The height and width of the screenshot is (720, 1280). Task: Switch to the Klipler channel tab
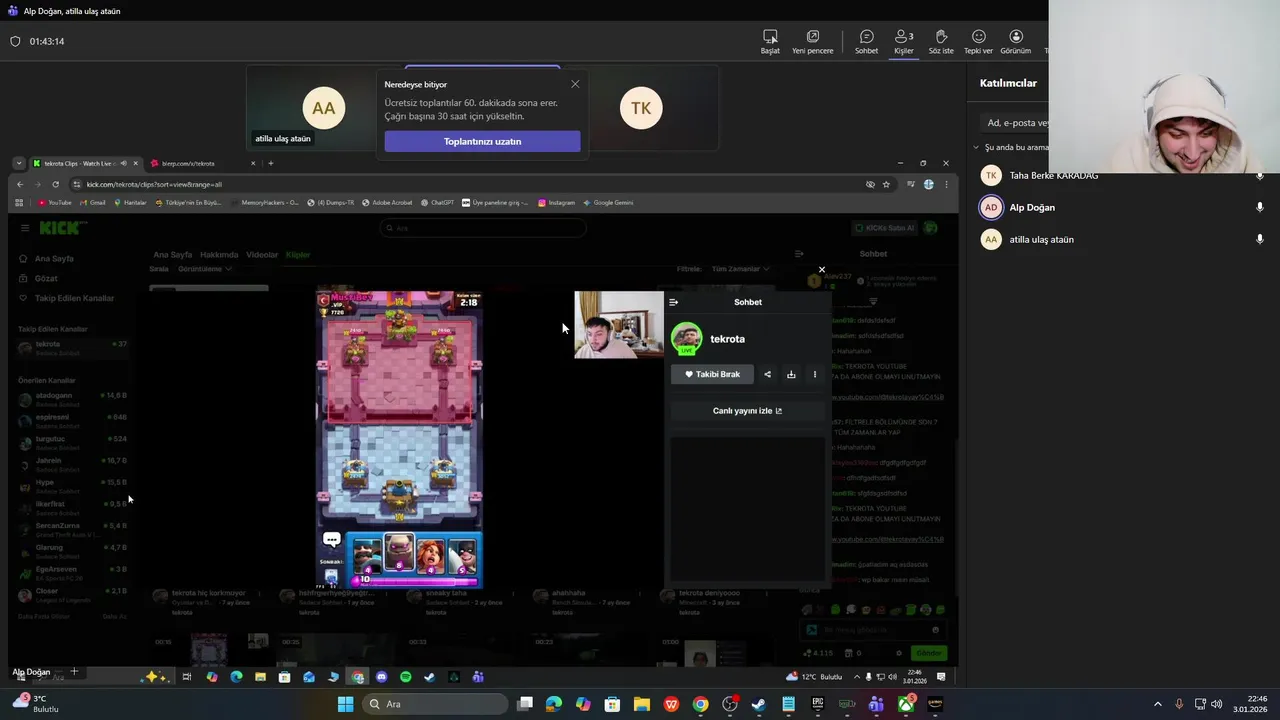(x=298, y=255)
